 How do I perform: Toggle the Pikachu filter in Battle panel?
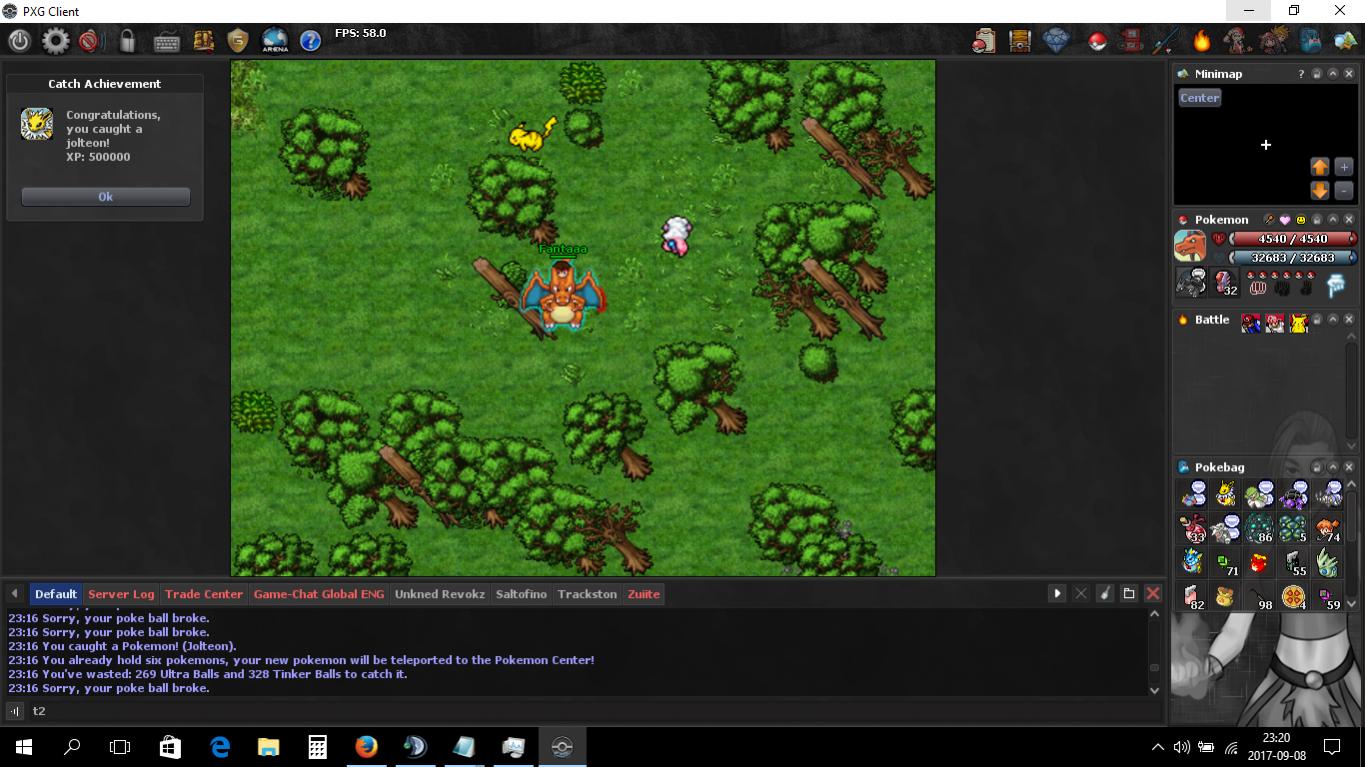coord(1298,321)
